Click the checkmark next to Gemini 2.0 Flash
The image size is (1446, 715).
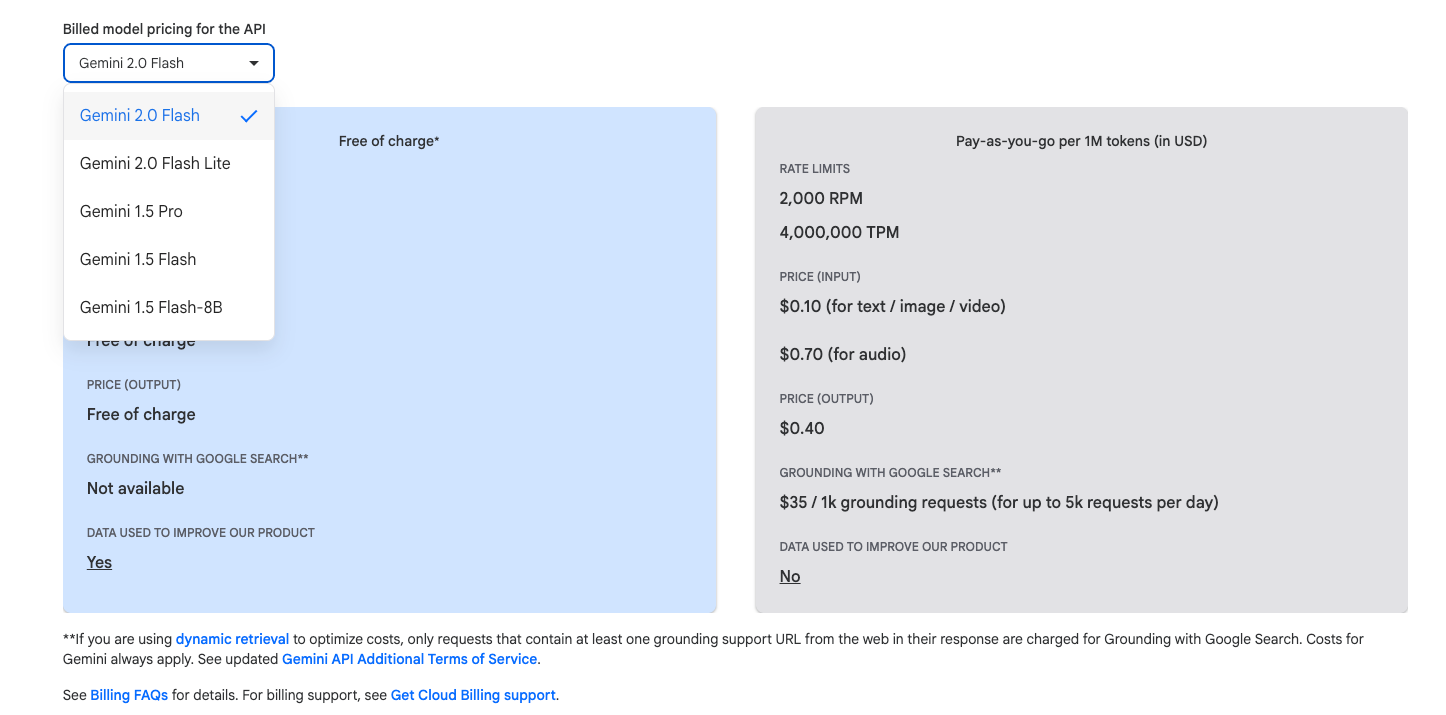pos(249,116)
